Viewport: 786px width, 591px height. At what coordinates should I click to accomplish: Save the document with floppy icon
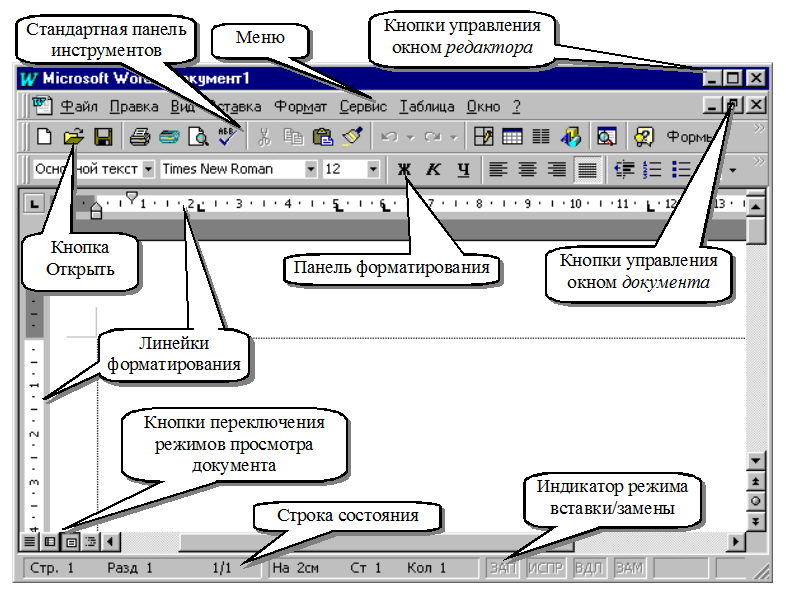[103, 136]
